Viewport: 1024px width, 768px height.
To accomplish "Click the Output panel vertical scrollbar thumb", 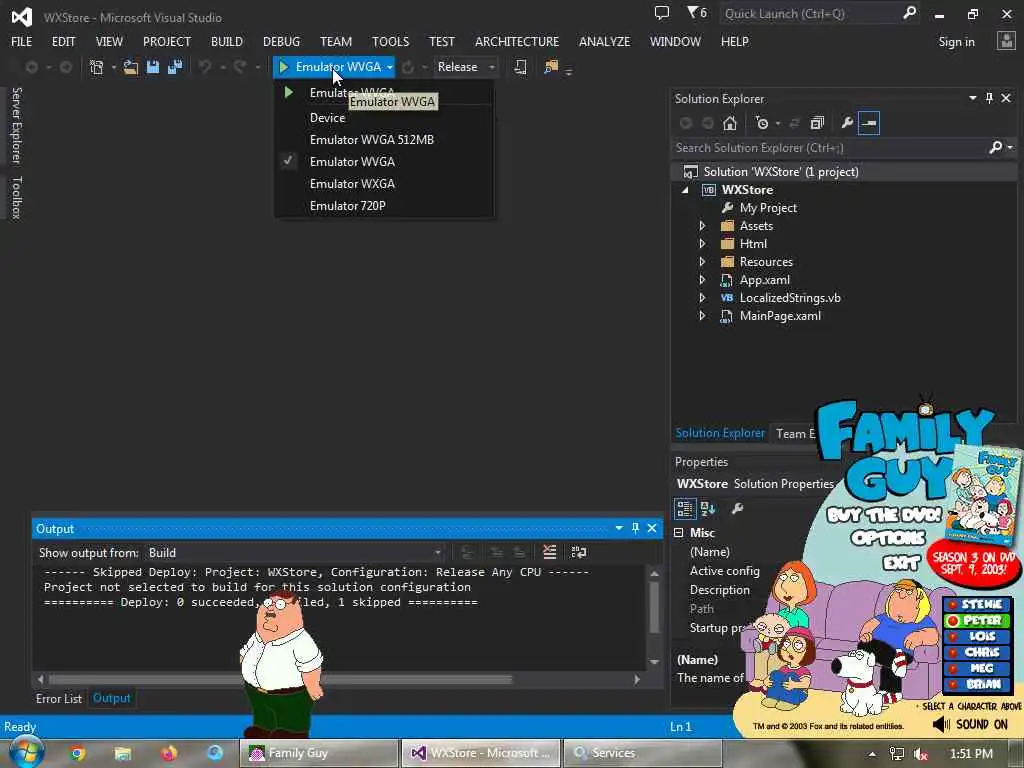I will click(x=654, y=607).
